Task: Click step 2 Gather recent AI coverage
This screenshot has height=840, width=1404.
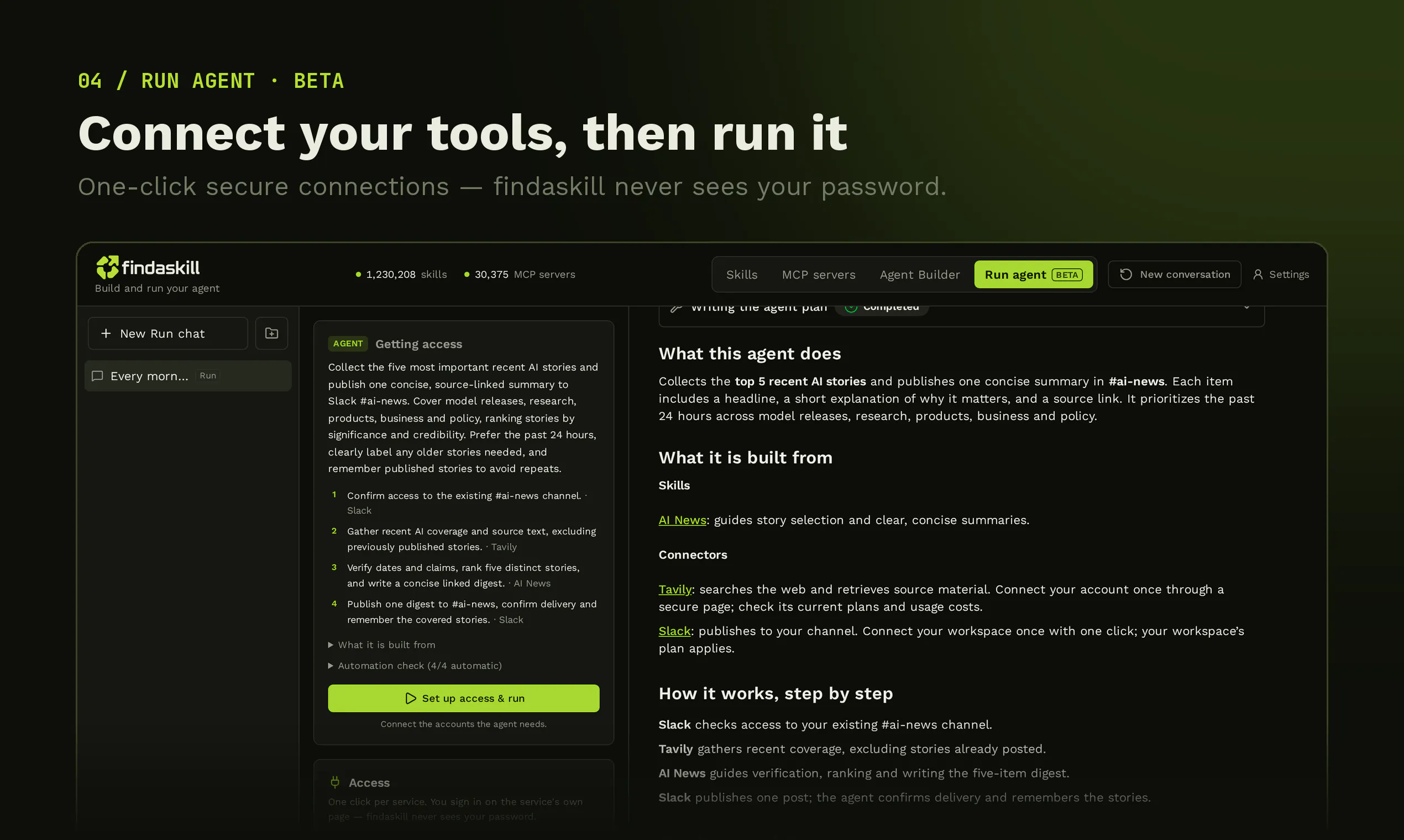Action: click(464, 539)
